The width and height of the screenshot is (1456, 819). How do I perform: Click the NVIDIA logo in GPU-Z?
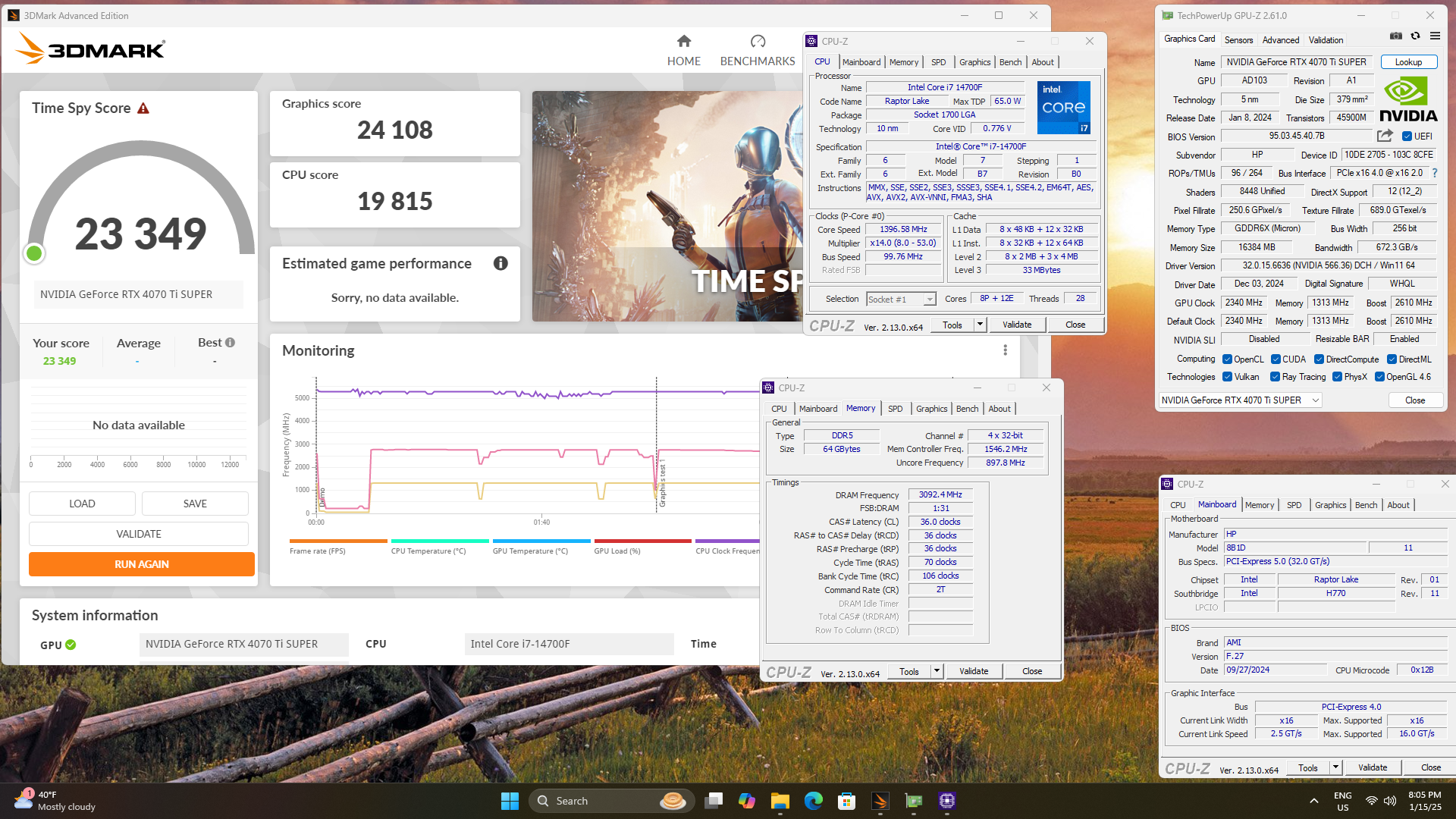click(x=1408, y=99)
